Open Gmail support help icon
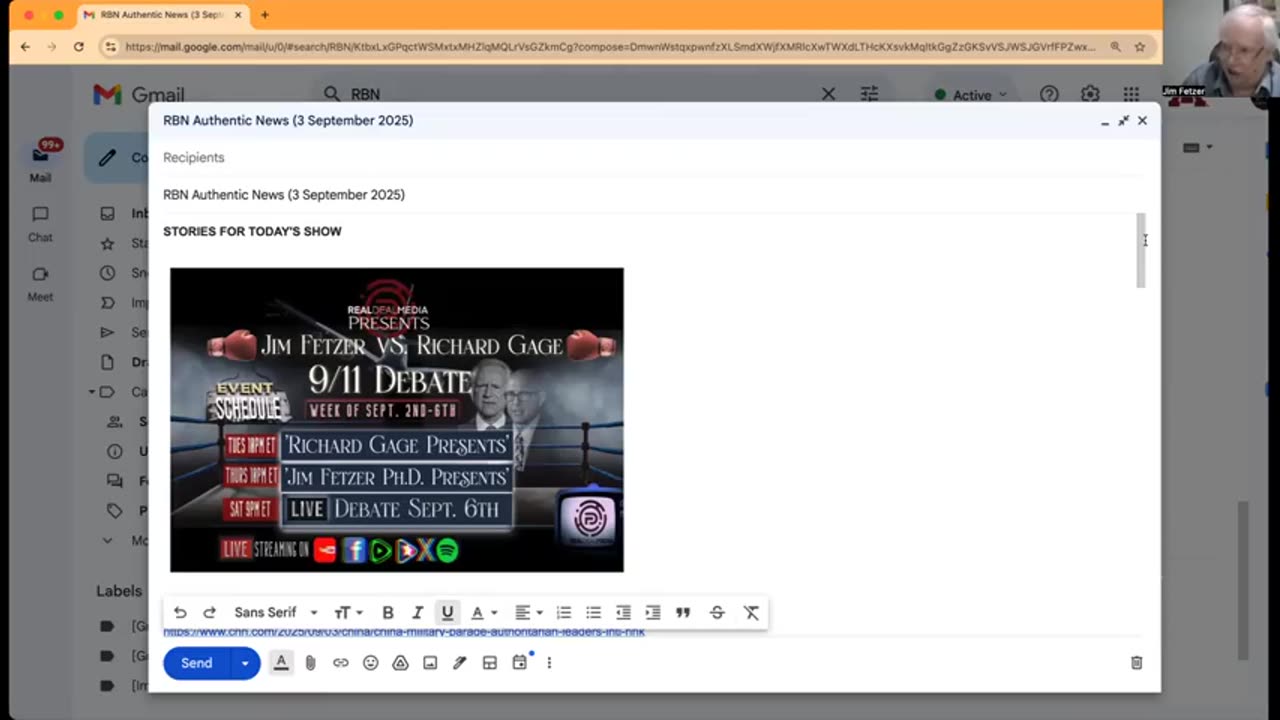Image resolution: width=1280 pixels, height=720 pixels. click(x=1049, y=94)
